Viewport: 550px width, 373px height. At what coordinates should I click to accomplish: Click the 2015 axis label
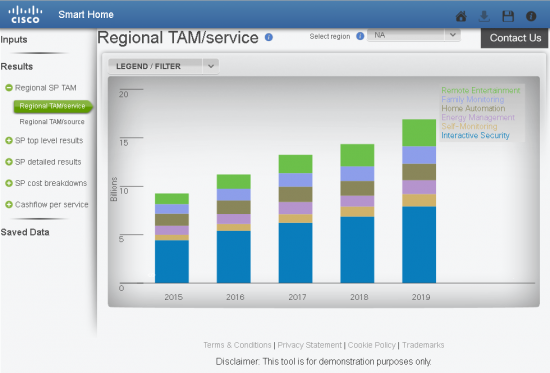click(173, 297)
